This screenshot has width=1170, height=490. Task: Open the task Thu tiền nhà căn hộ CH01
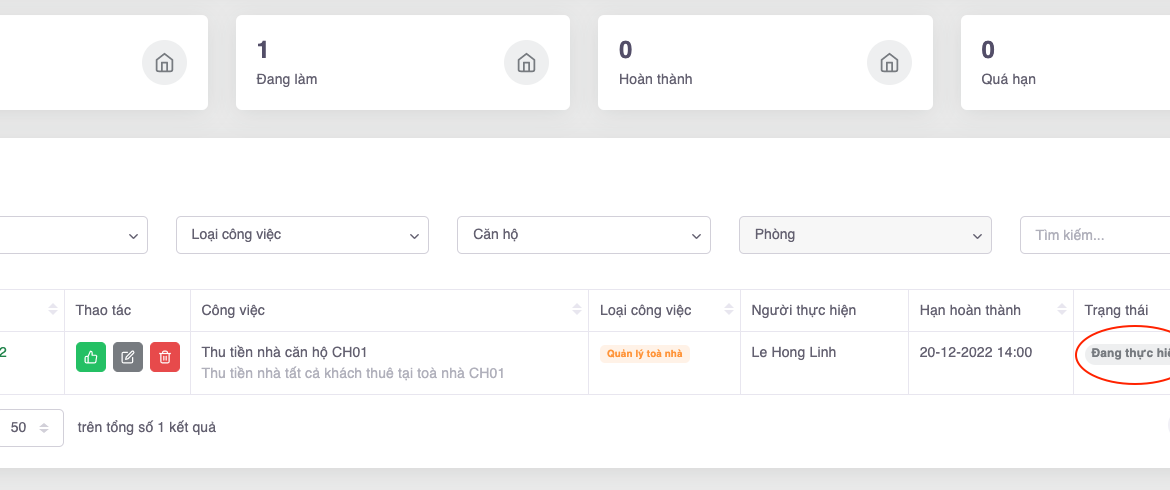coord(284,352)
